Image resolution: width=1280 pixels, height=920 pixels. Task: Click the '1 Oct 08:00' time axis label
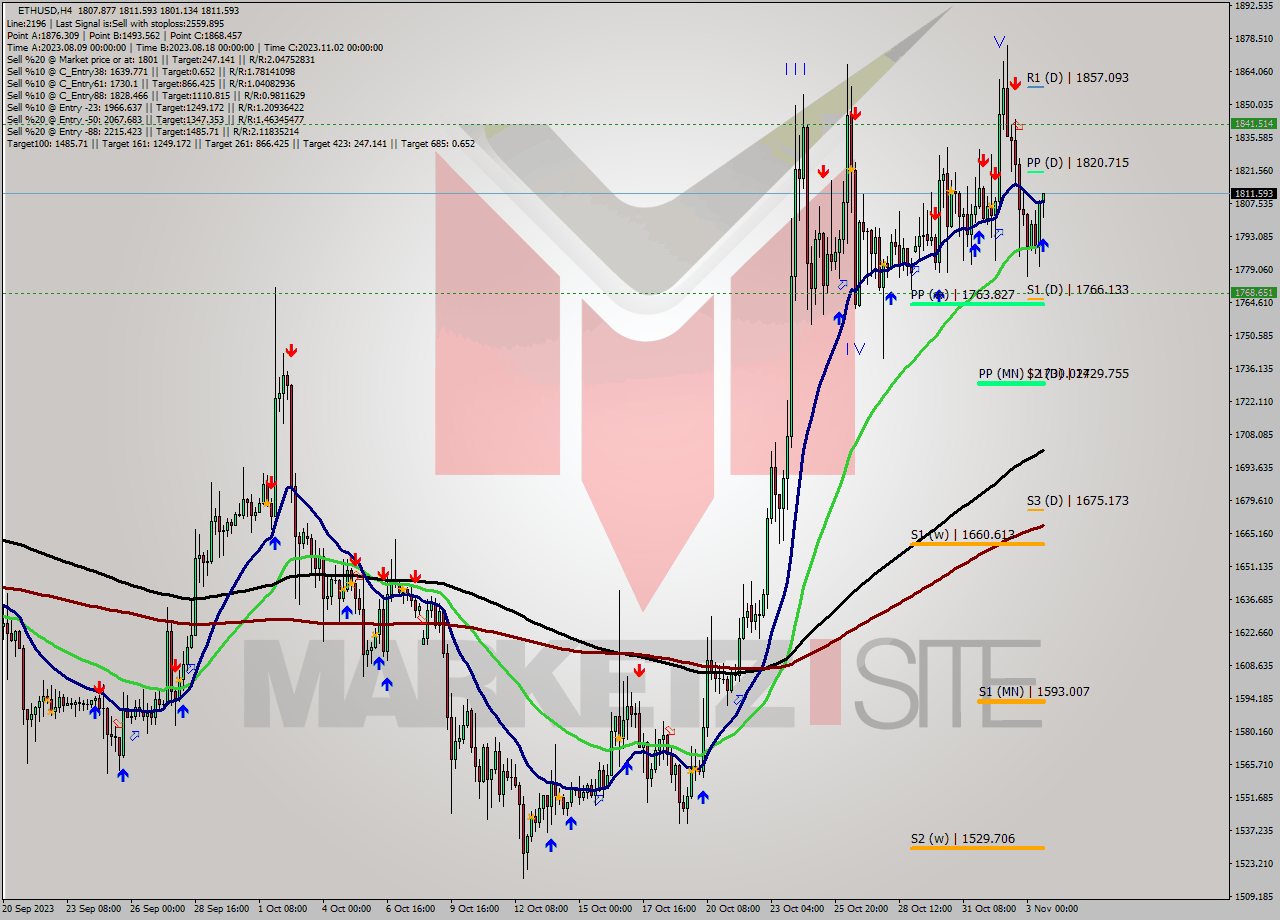(x=282, y=909)
